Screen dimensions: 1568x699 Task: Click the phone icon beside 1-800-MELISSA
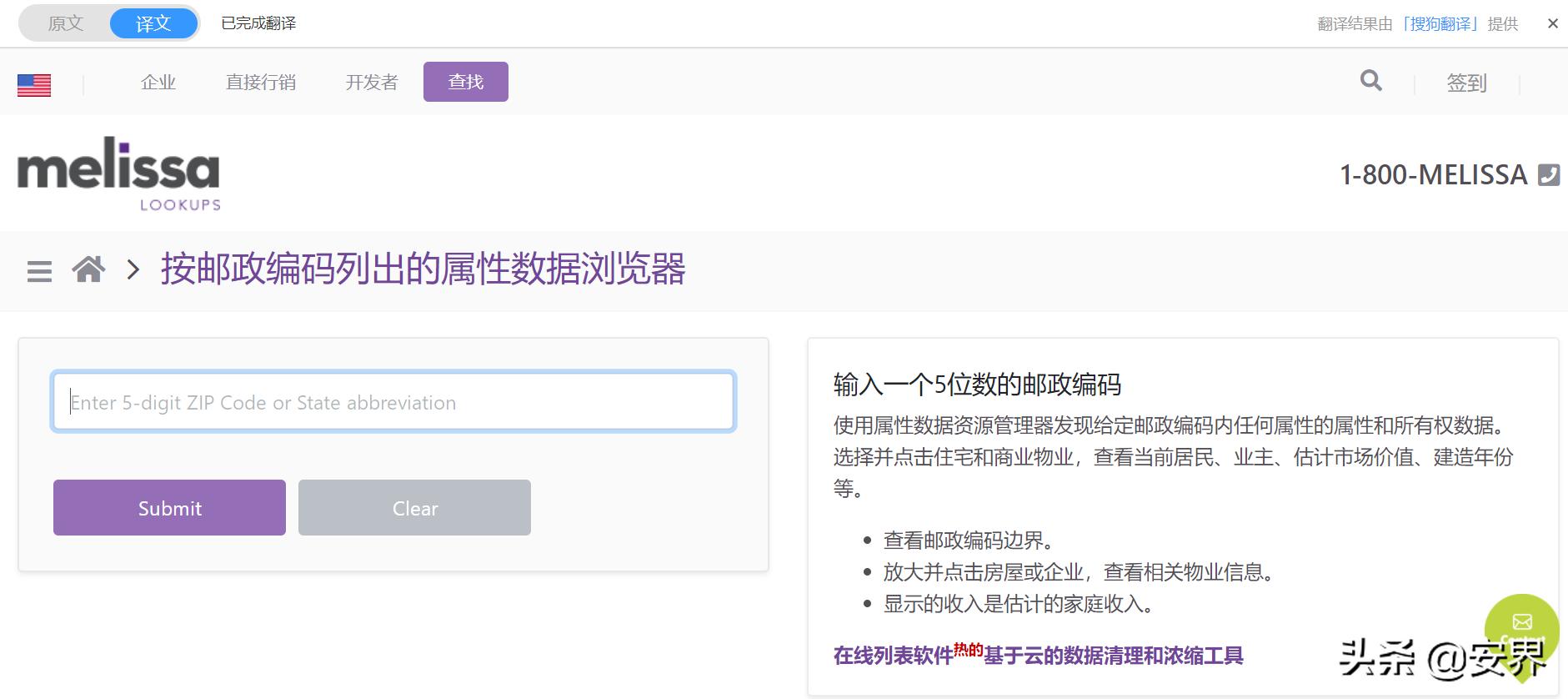click(x=1549, y=174)
